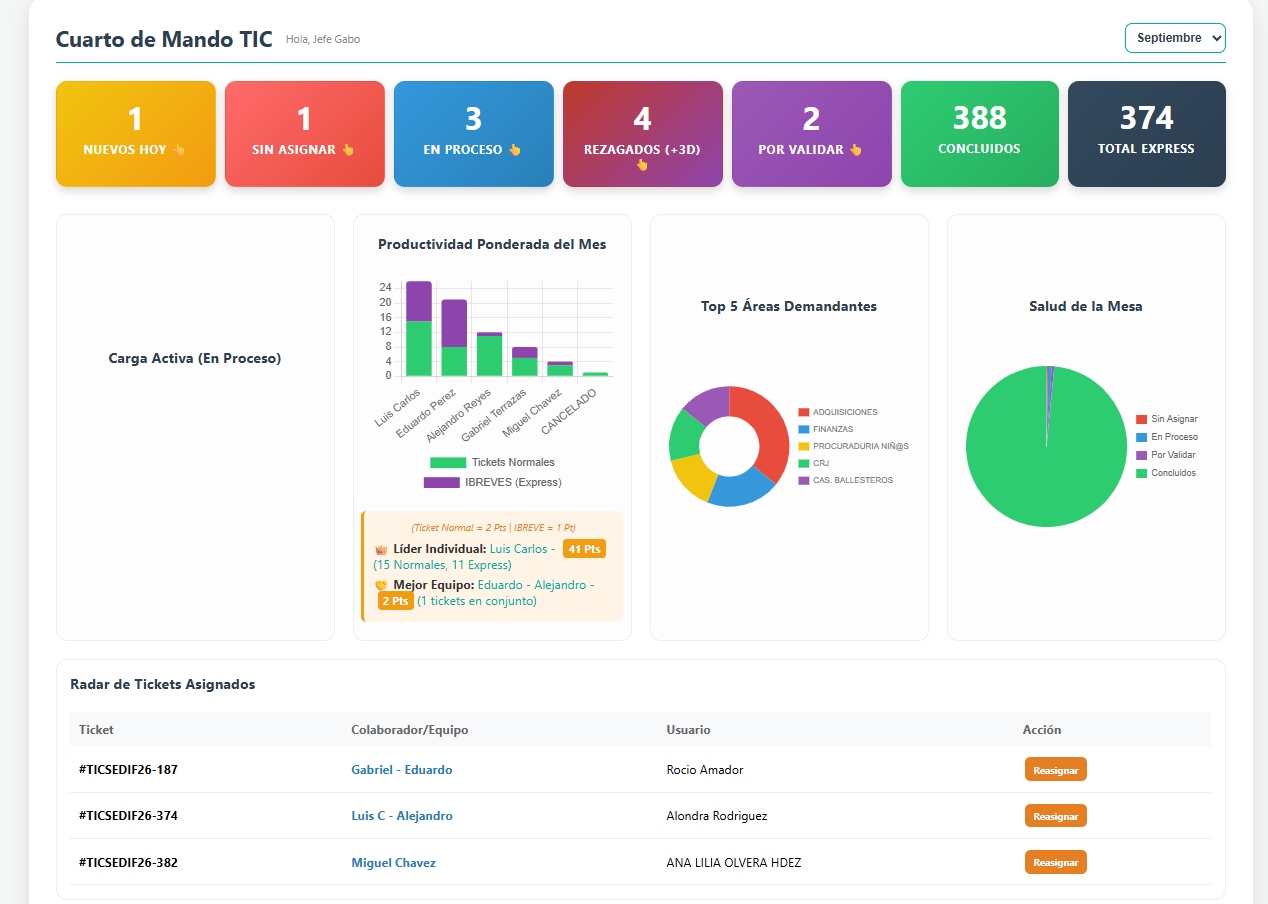Click Eduardo Perez bar in productivity chart

click(454, 338)
